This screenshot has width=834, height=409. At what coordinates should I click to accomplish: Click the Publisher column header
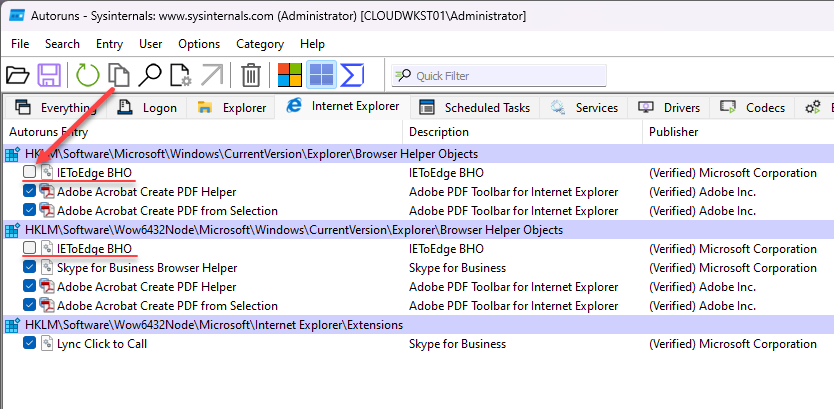(673, 132)
